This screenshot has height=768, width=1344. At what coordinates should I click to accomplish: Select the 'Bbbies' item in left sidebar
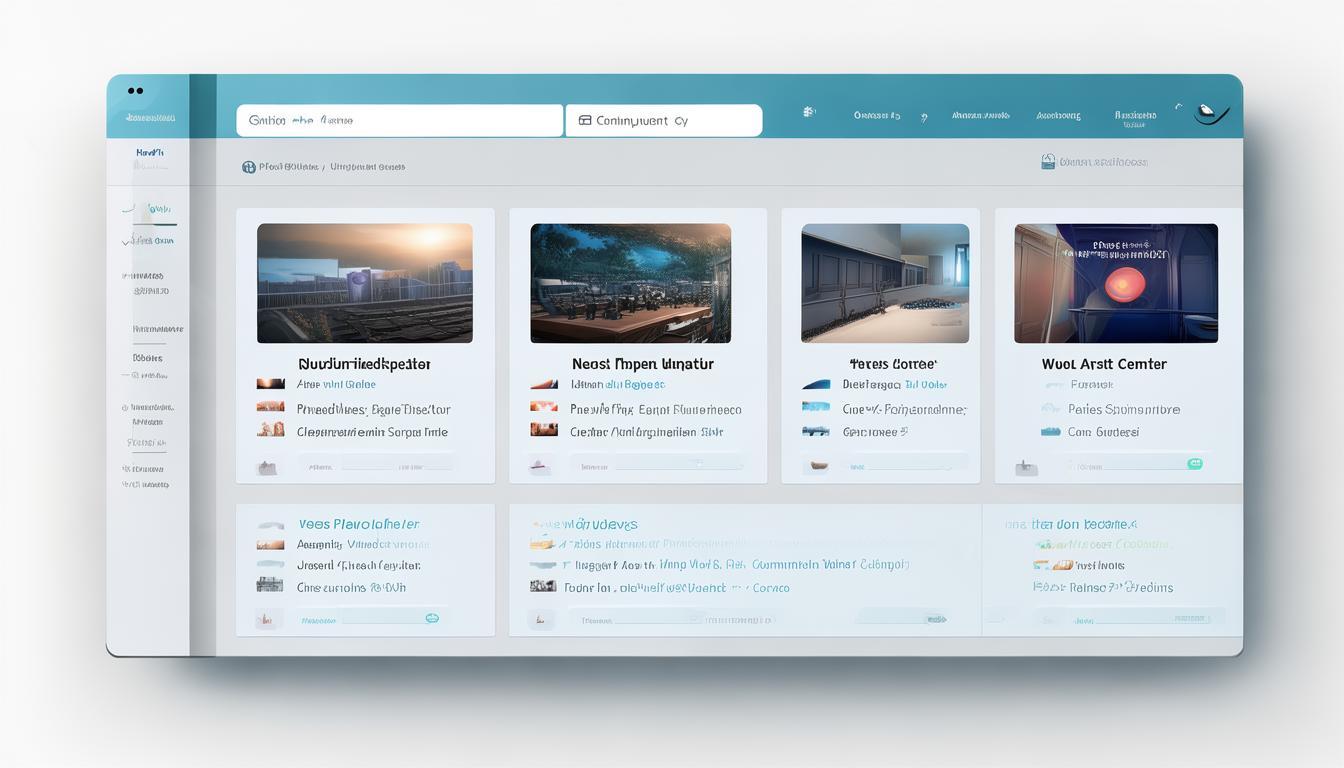148,358
